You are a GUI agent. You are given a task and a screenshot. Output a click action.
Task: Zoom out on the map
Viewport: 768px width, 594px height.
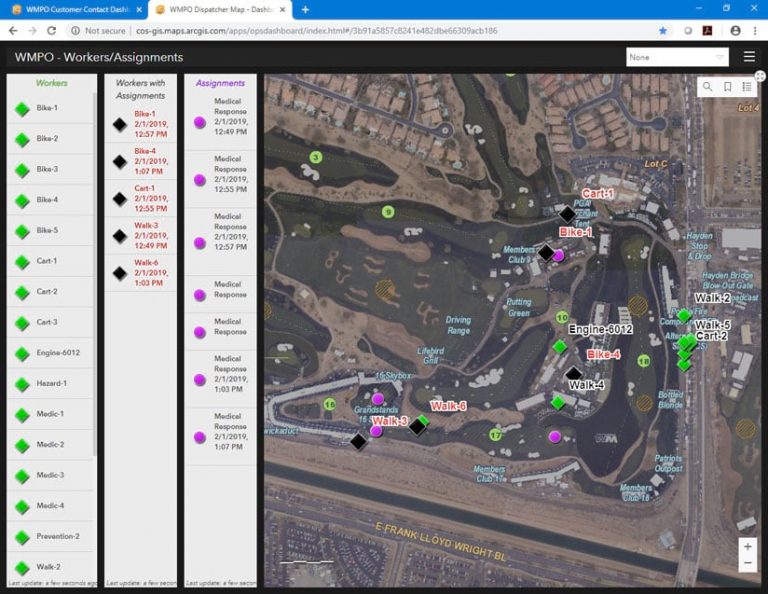pos(747,563)
